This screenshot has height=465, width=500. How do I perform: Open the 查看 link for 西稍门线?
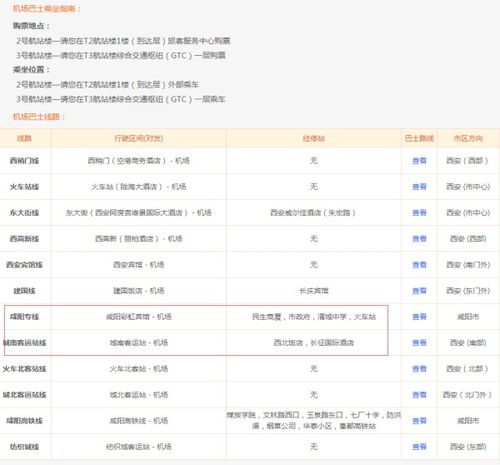[x=419, y=161]
